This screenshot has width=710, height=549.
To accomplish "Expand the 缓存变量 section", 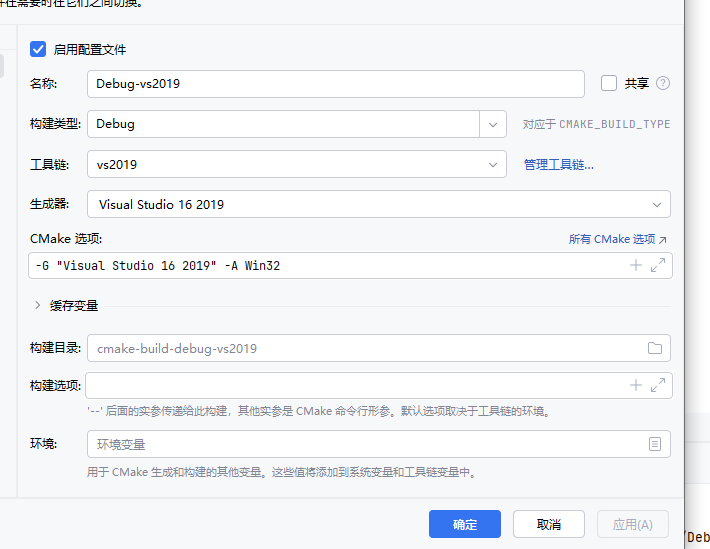I will (38, 305).
